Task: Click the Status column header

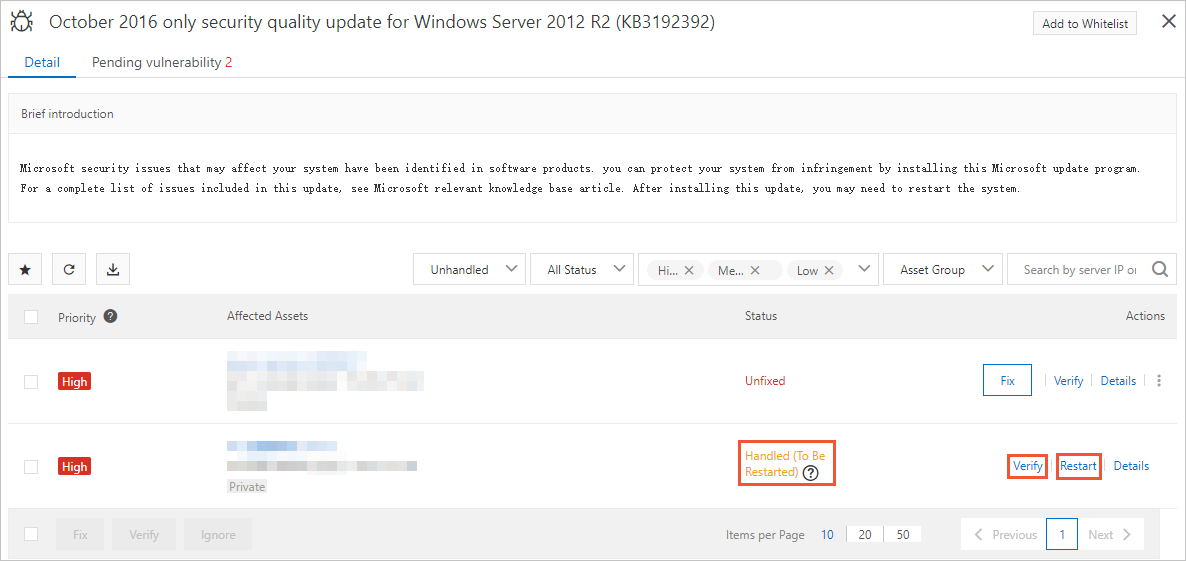Action: click(x=761, y=316)
